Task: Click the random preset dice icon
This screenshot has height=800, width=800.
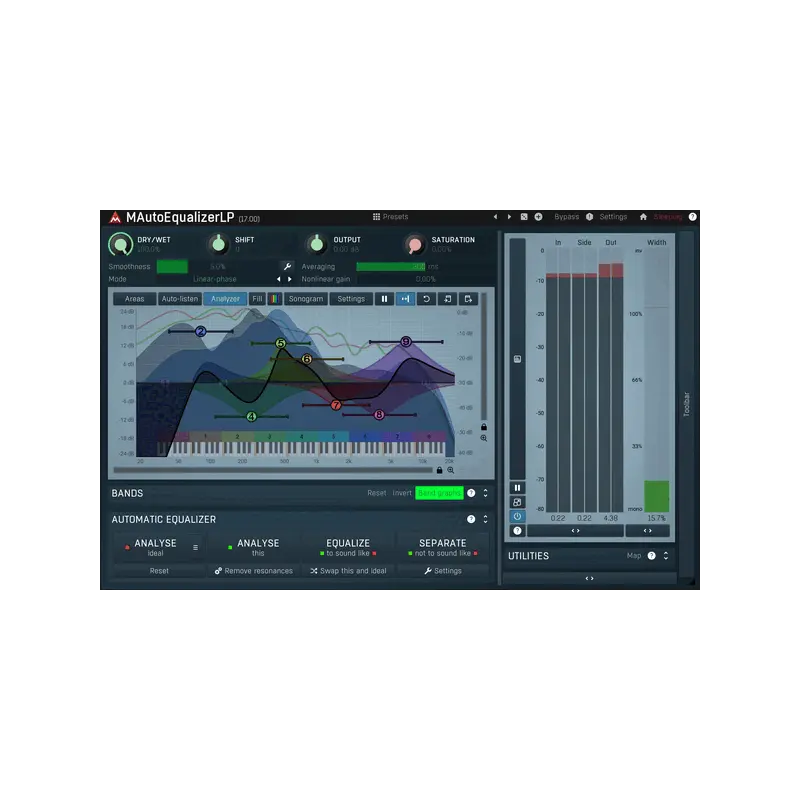Action: pos(524,217)
